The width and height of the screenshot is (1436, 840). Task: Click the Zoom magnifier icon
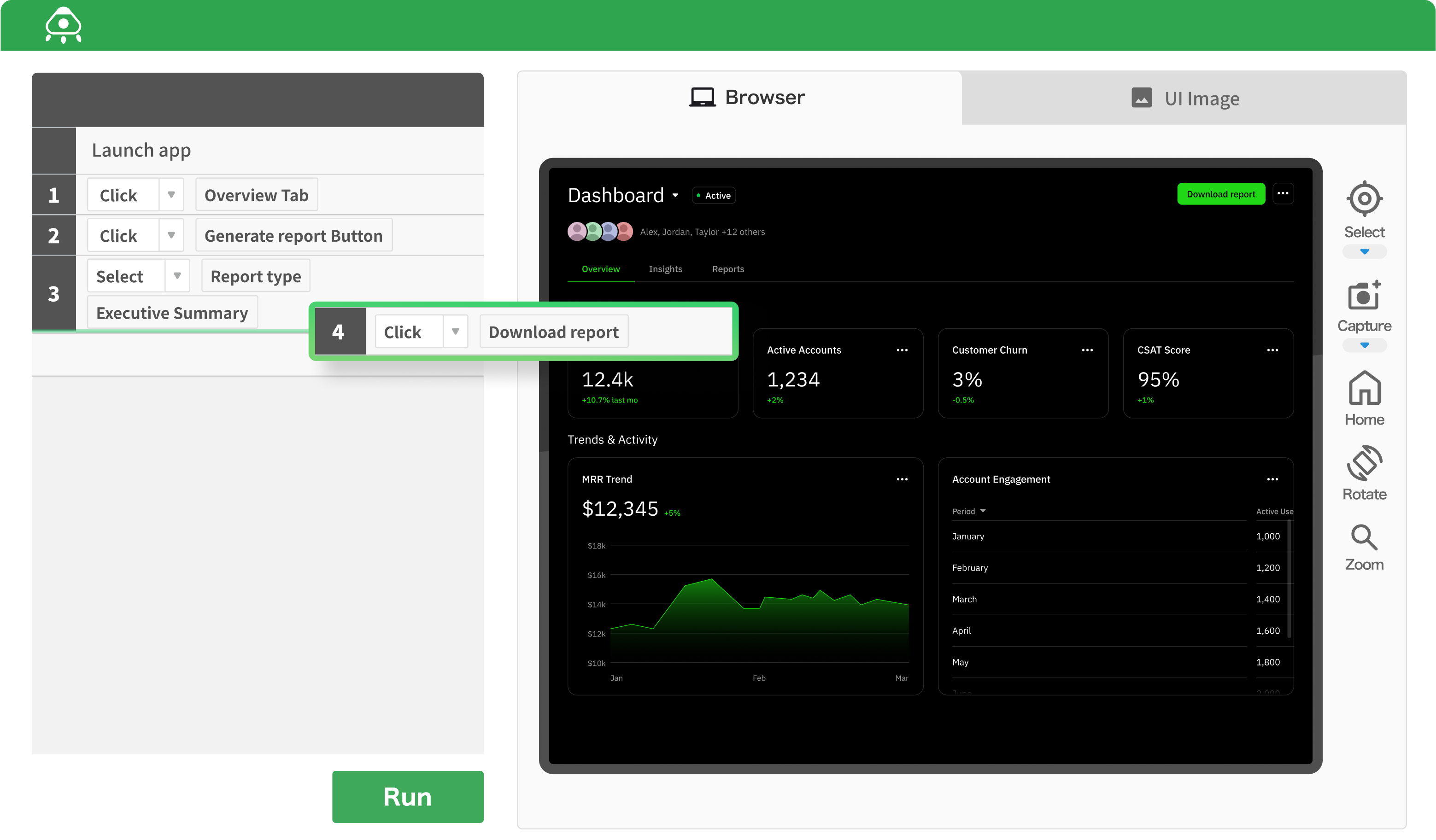1364,537
